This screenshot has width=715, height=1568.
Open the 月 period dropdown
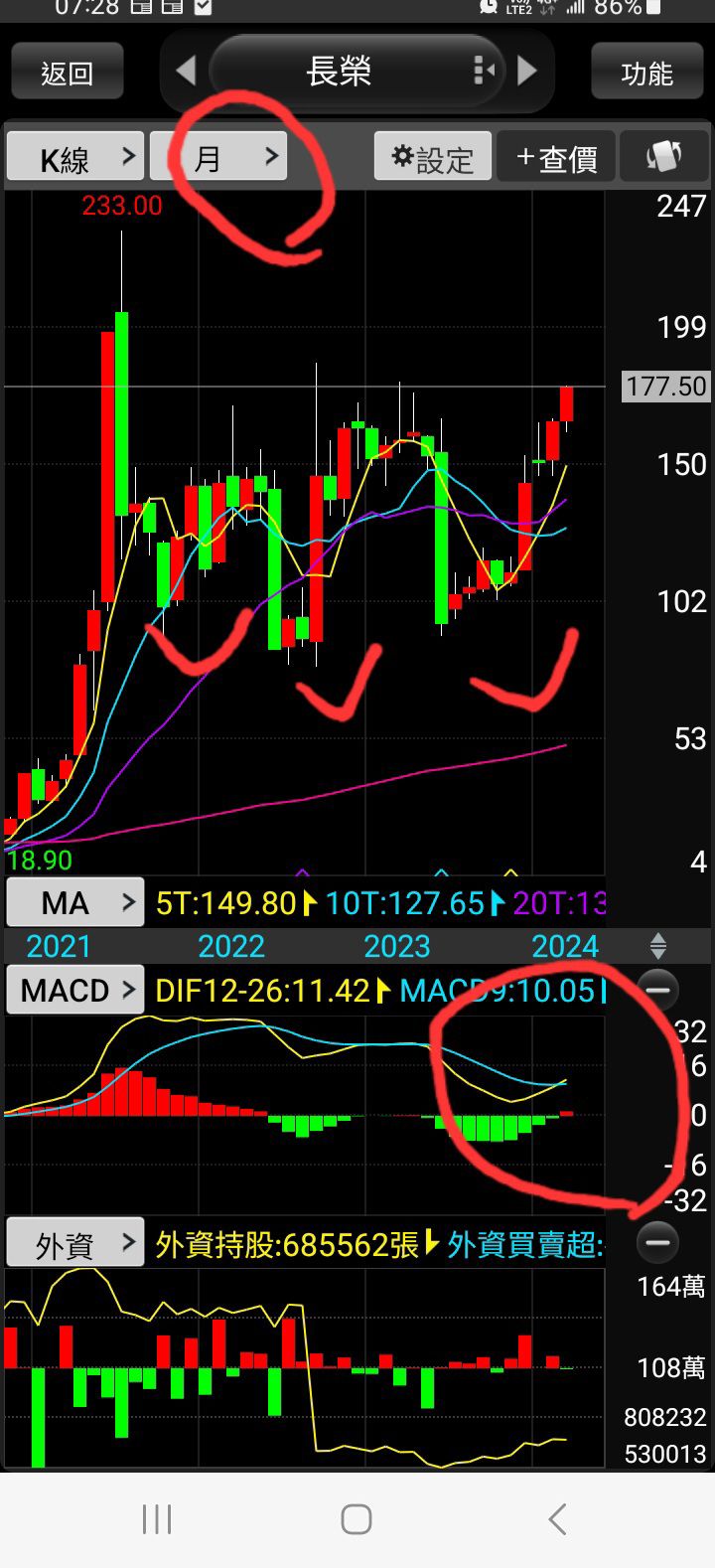click(x=218, y=157)
